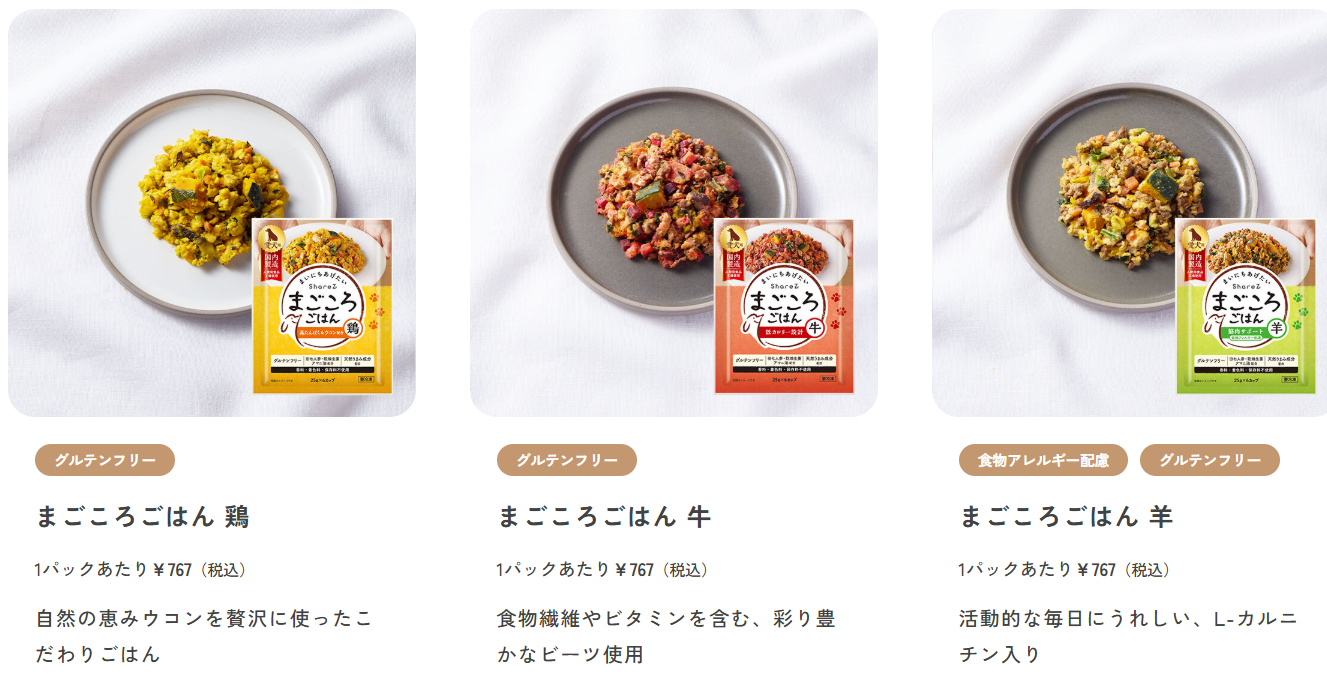Select the 食物アレルギー配慮 tag
1327x679 pixels.
[1043, 460]
